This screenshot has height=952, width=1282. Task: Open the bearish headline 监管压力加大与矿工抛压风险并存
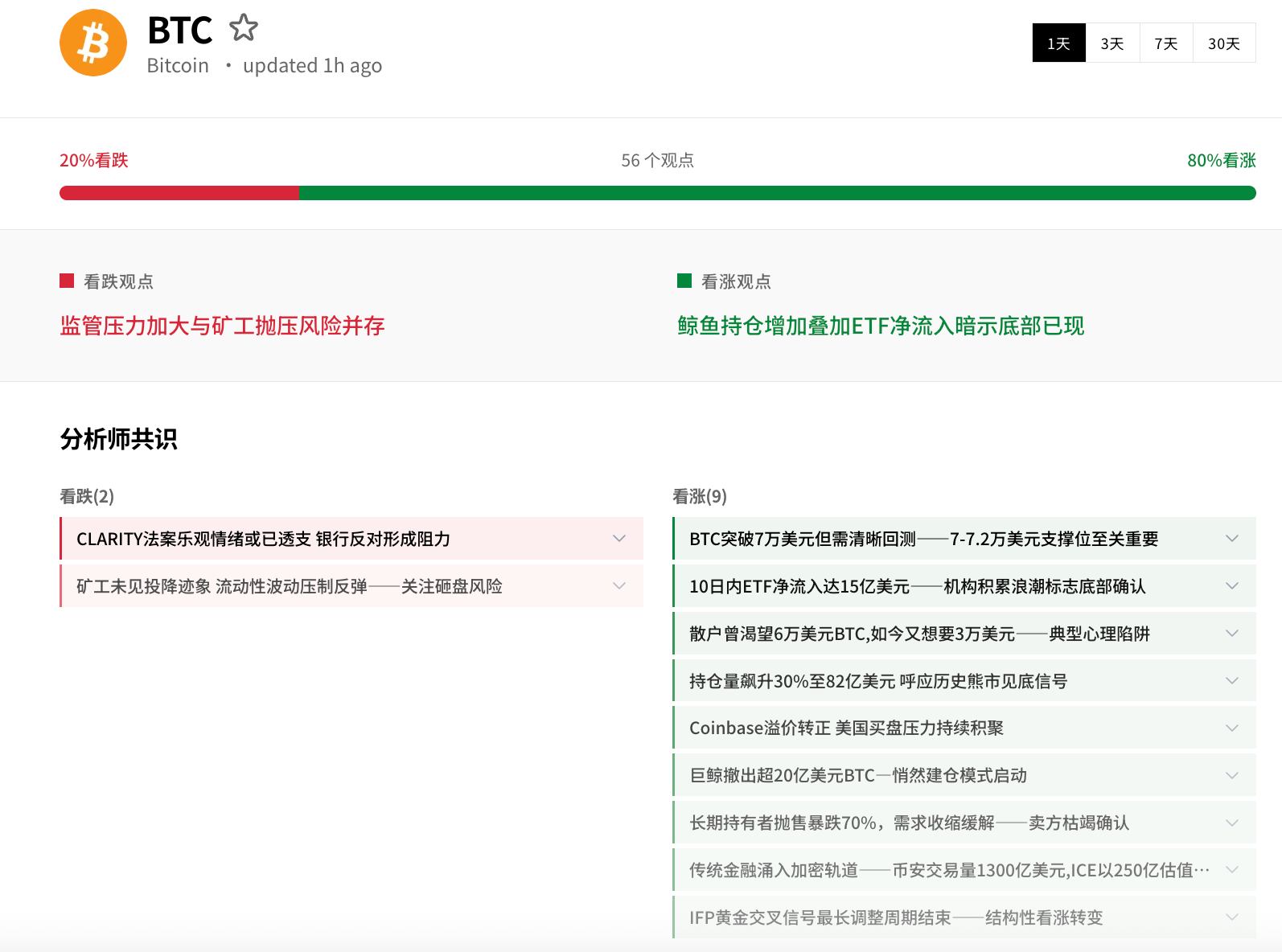(x=222, y=326)
